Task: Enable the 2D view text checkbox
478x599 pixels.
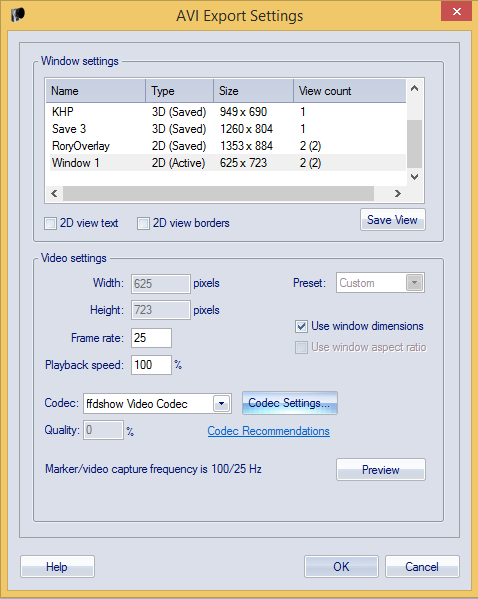Action: tap(50, 223)
